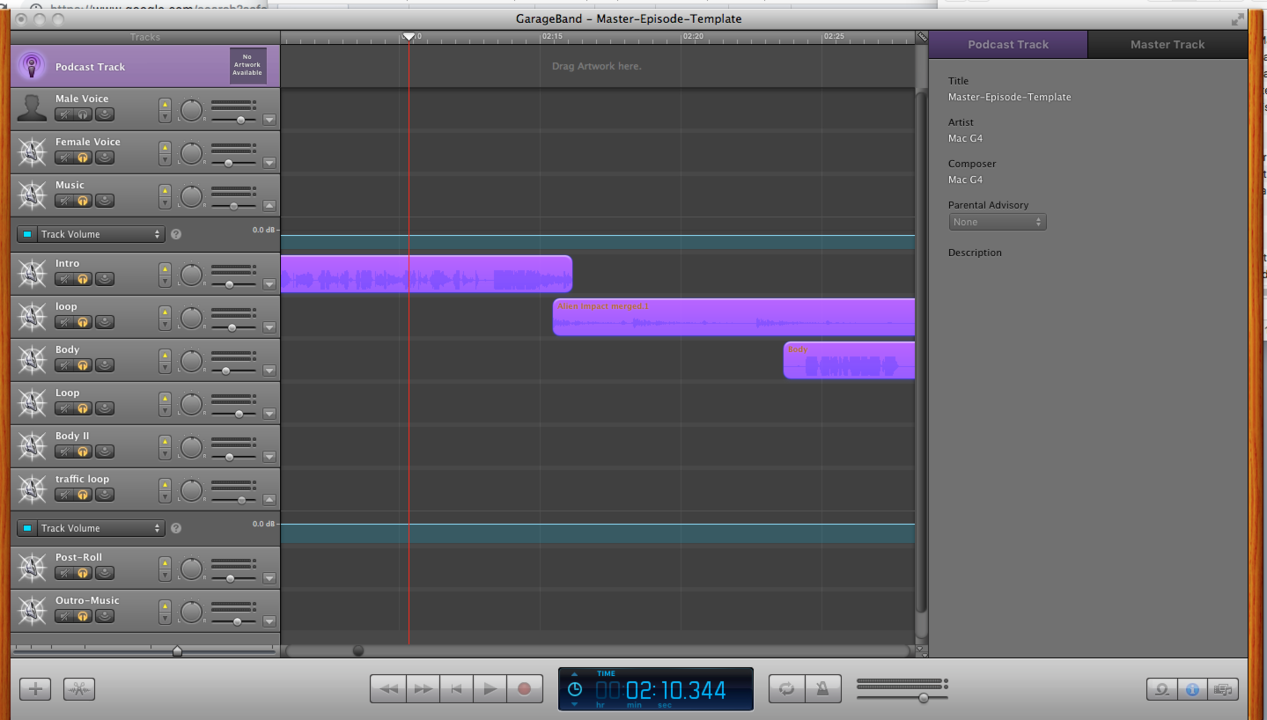Mute the Post-Roll track
The image size is (1267, 720).
(64, 573)
